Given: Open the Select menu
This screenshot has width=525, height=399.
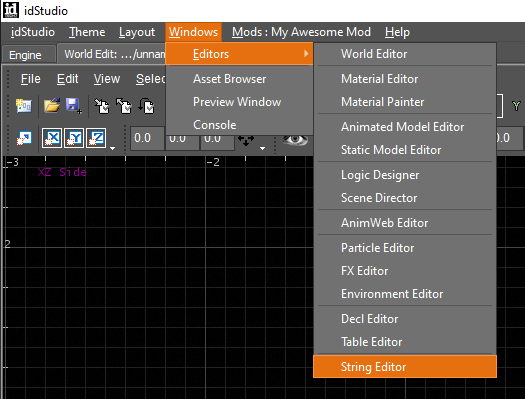Looking at the screenshot, I should (x=151, y=79).
